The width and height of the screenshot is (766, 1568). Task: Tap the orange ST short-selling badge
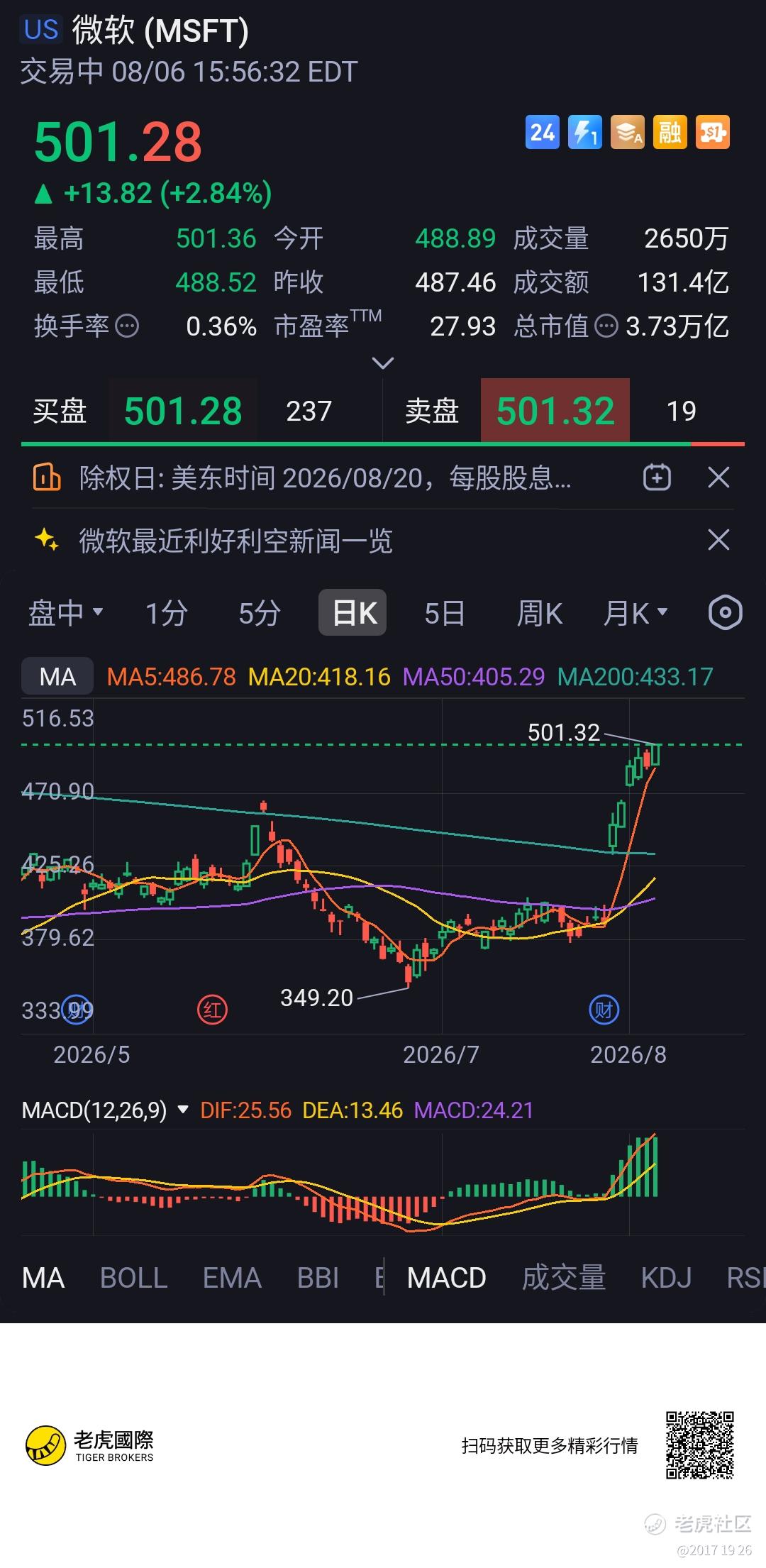713,133
